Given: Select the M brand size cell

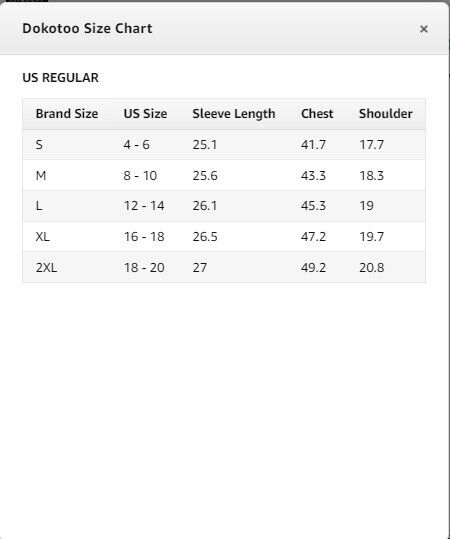Looking at the screenshot, I should (x=41, y=176).
